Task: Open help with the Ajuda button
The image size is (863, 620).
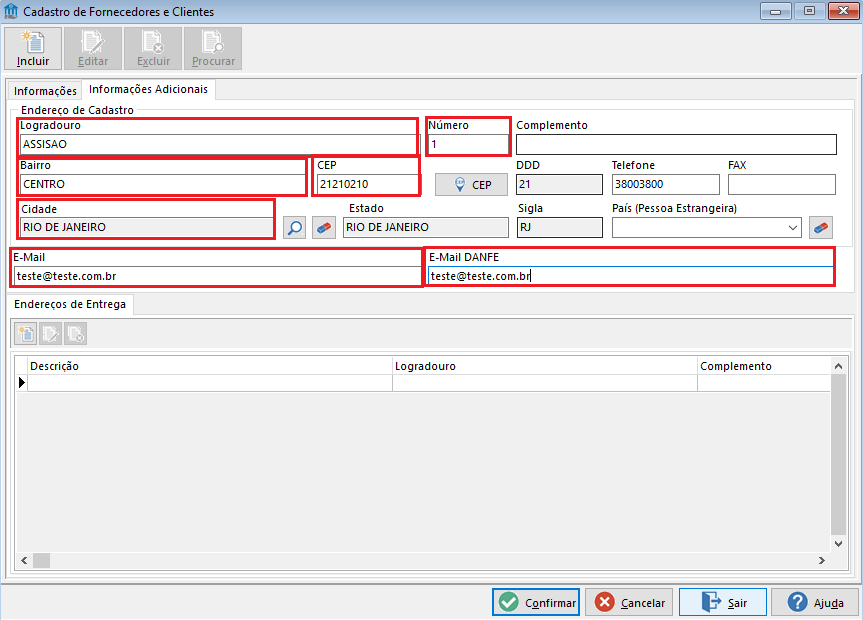Action: point(815,602)
